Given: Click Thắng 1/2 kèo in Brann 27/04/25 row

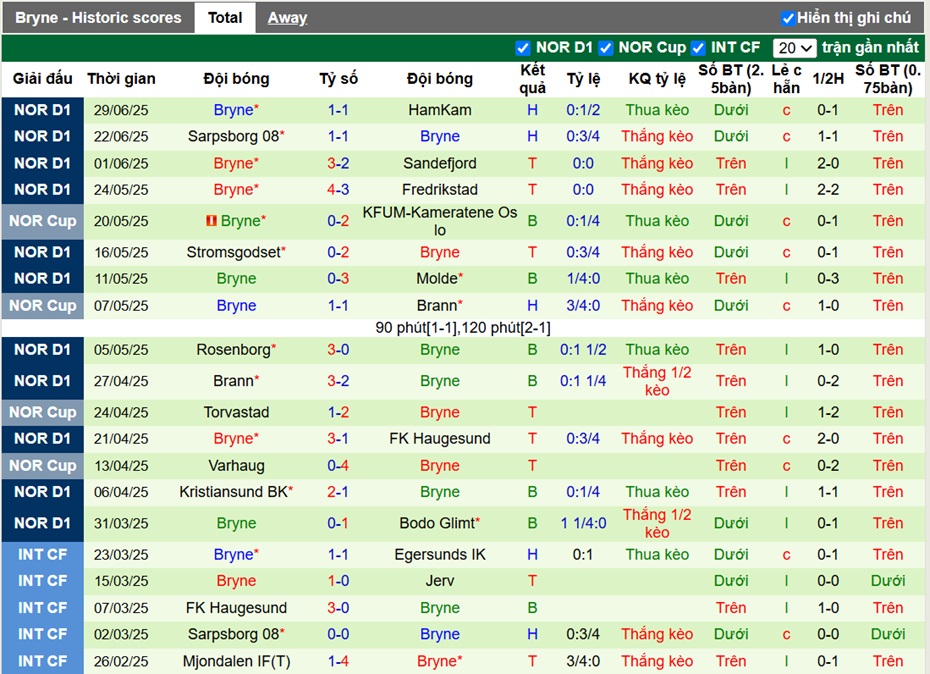Looking at the screenshot, I should [x=657, y=381].
